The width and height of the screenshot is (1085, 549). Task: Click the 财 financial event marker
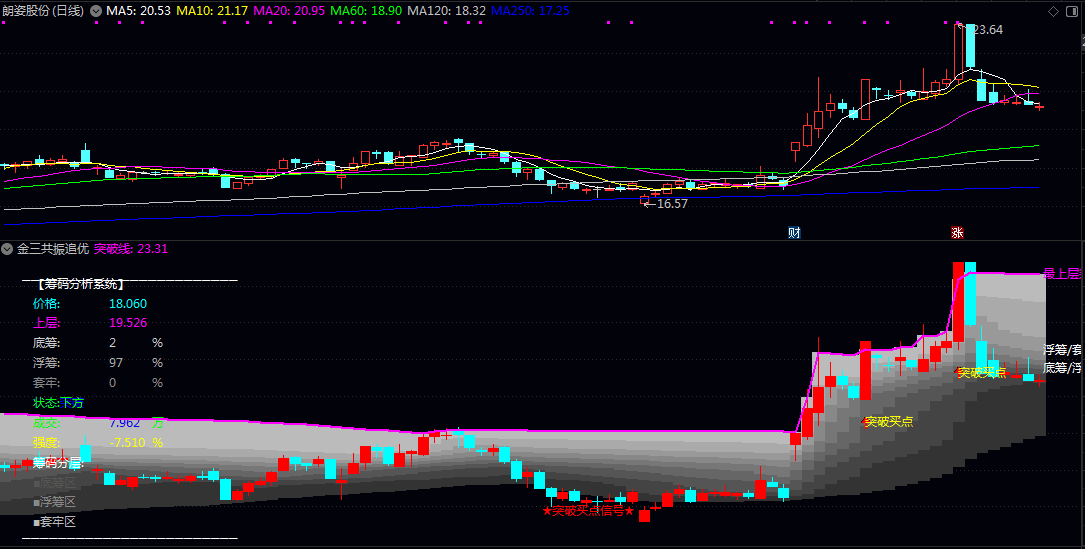click(794, 233)
